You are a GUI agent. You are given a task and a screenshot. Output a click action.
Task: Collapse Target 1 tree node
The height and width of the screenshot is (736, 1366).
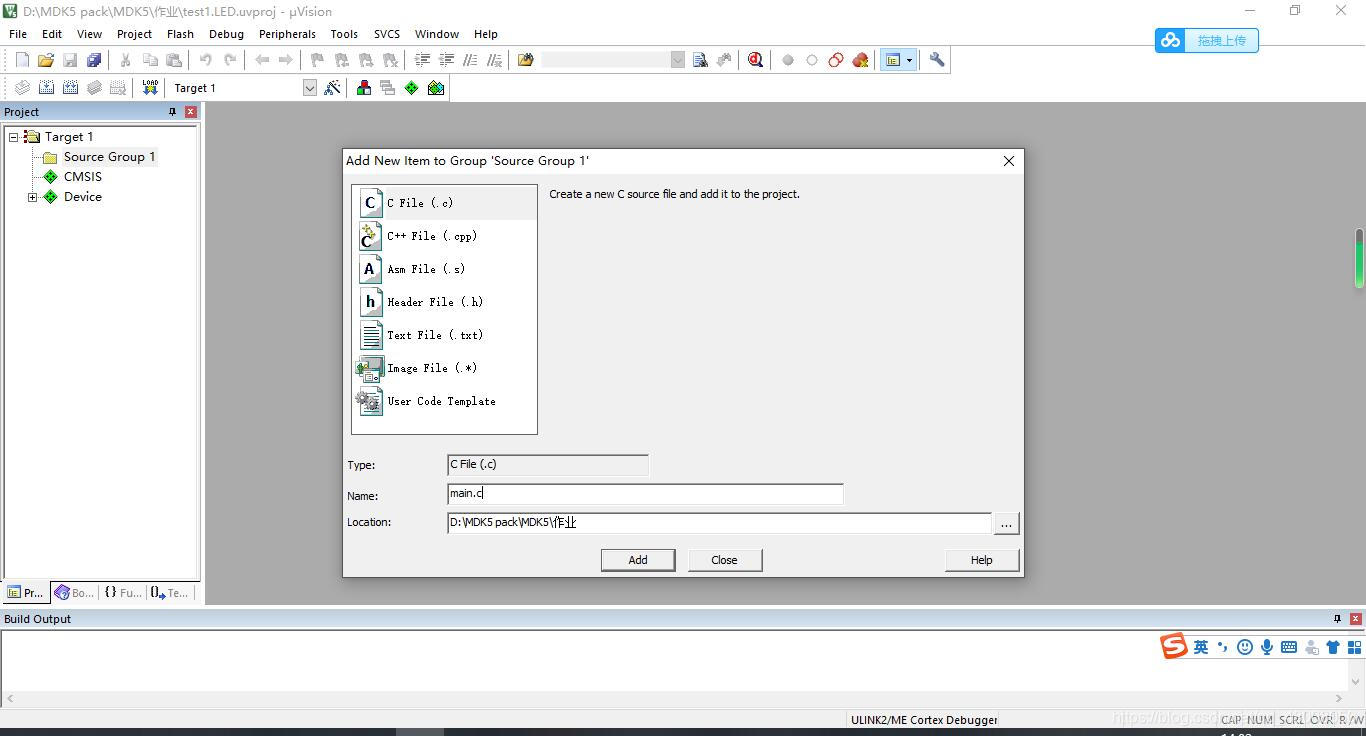[x=14, y=137]
